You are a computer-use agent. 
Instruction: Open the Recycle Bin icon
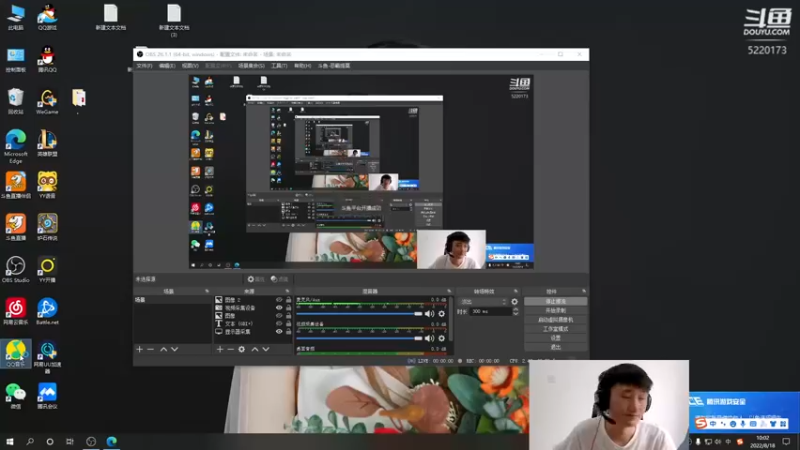(x=15, y=102)
